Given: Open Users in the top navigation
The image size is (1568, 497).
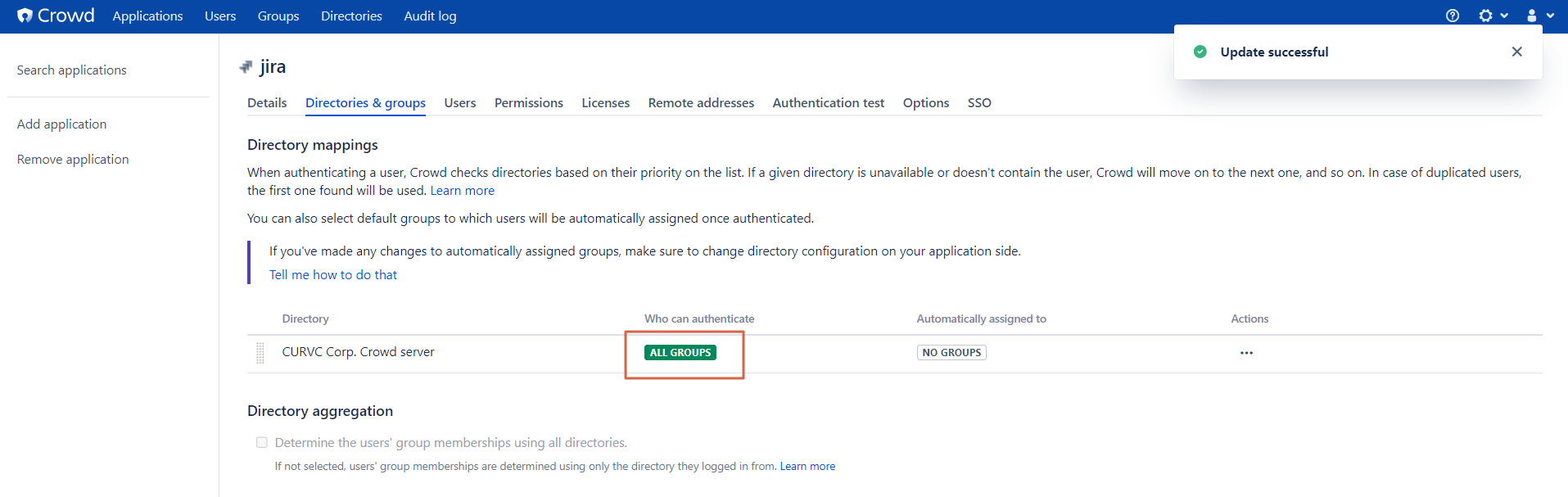Looking at the screenshot, I should pos(220,16).
